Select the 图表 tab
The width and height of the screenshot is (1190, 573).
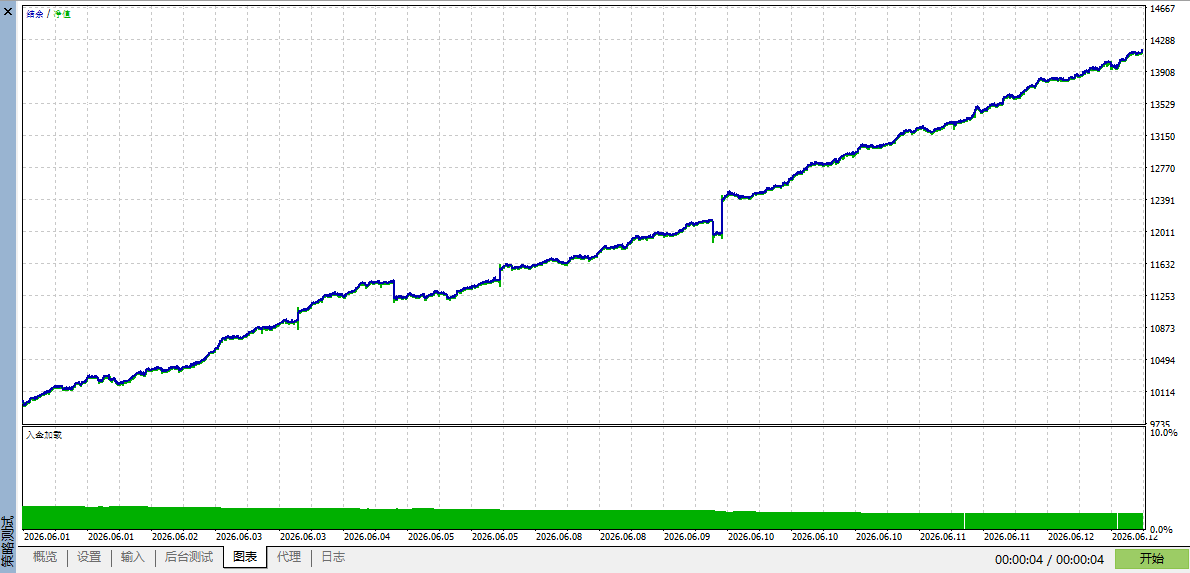tap(245, 558)
